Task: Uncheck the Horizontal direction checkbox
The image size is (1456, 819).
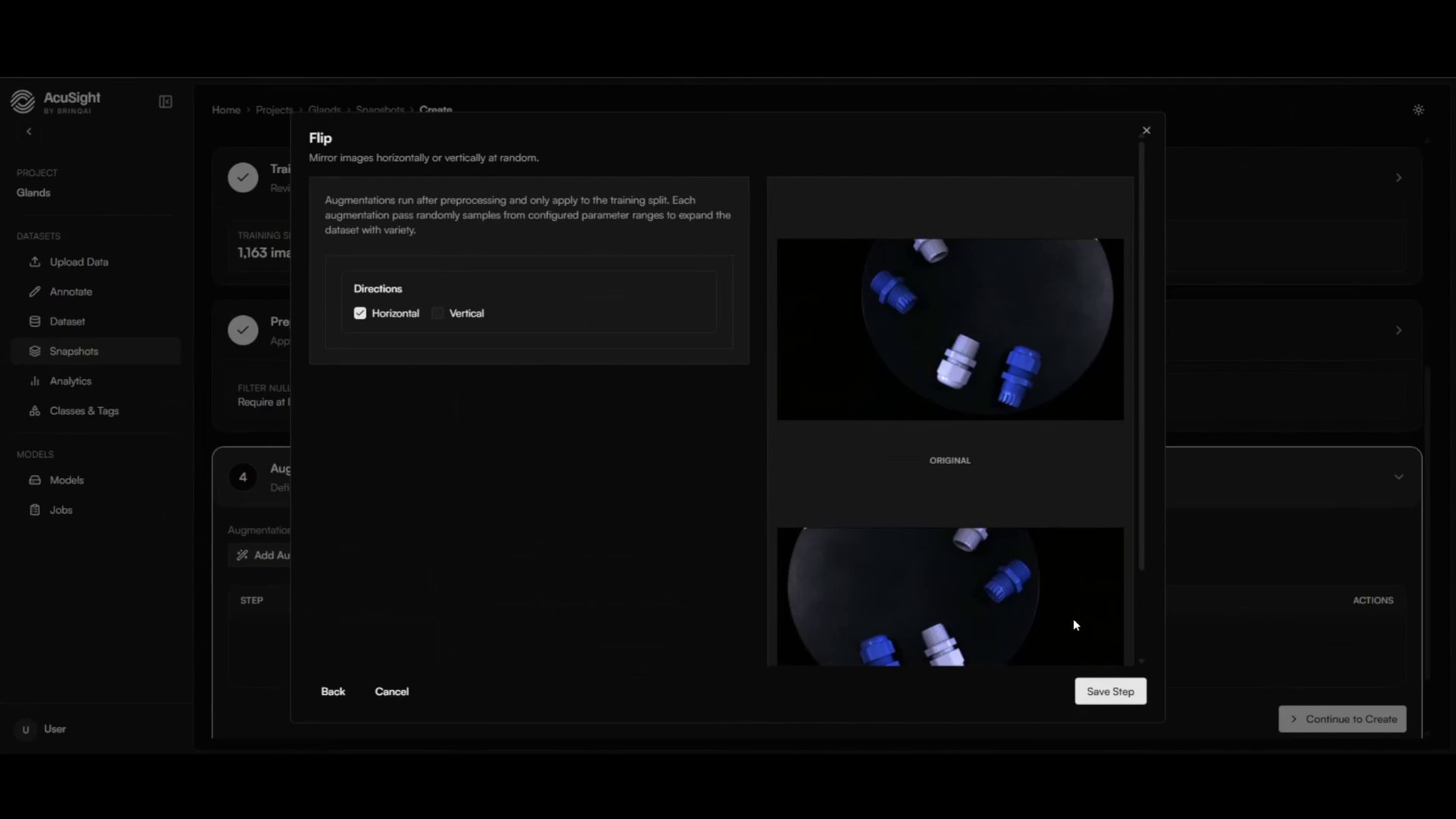Action: pyautogui.click(x=360, y=313)
